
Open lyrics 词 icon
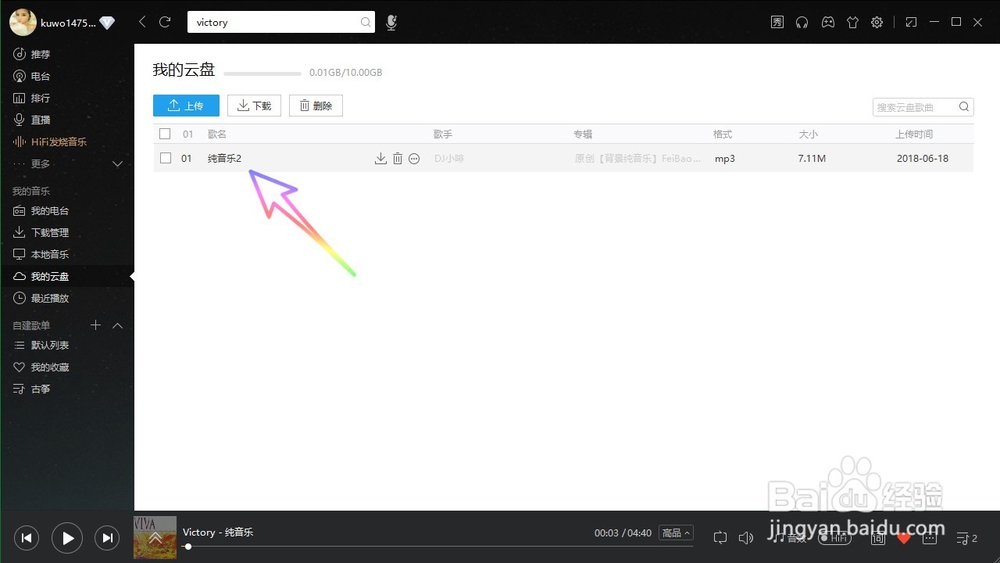878,537
